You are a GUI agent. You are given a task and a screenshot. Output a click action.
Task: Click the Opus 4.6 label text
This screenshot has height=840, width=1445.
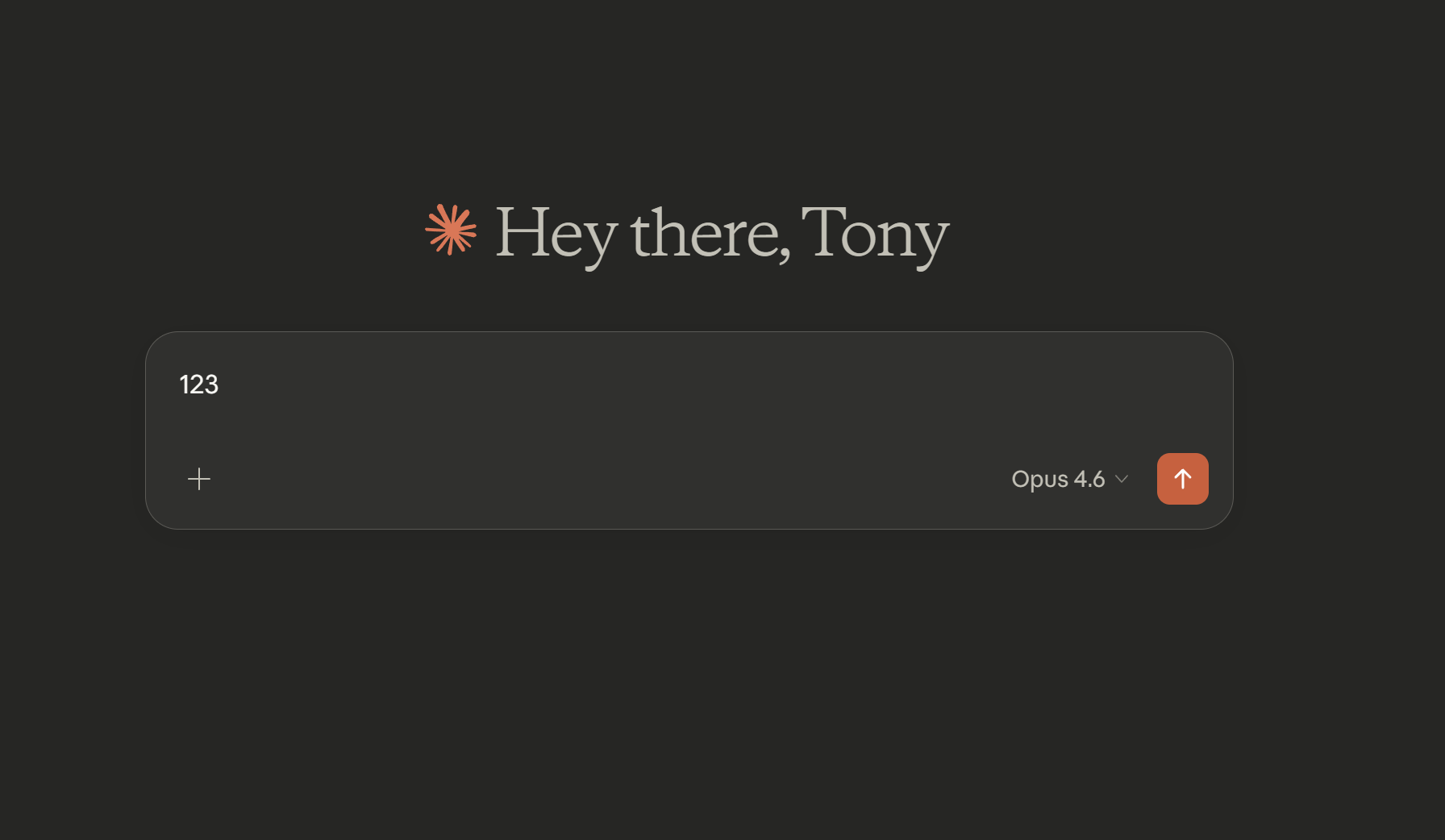[x=1058, y=479]
